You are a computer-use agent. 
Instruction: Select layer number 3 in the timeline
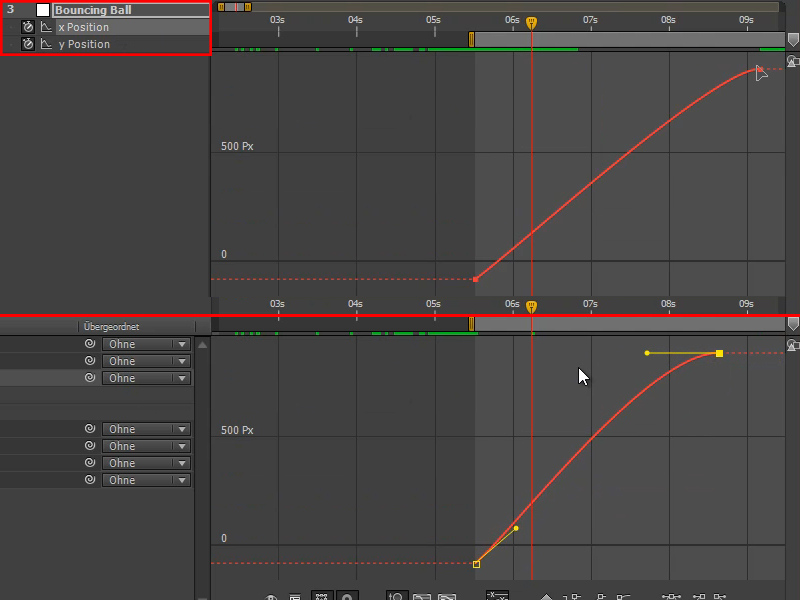point(8,9)
